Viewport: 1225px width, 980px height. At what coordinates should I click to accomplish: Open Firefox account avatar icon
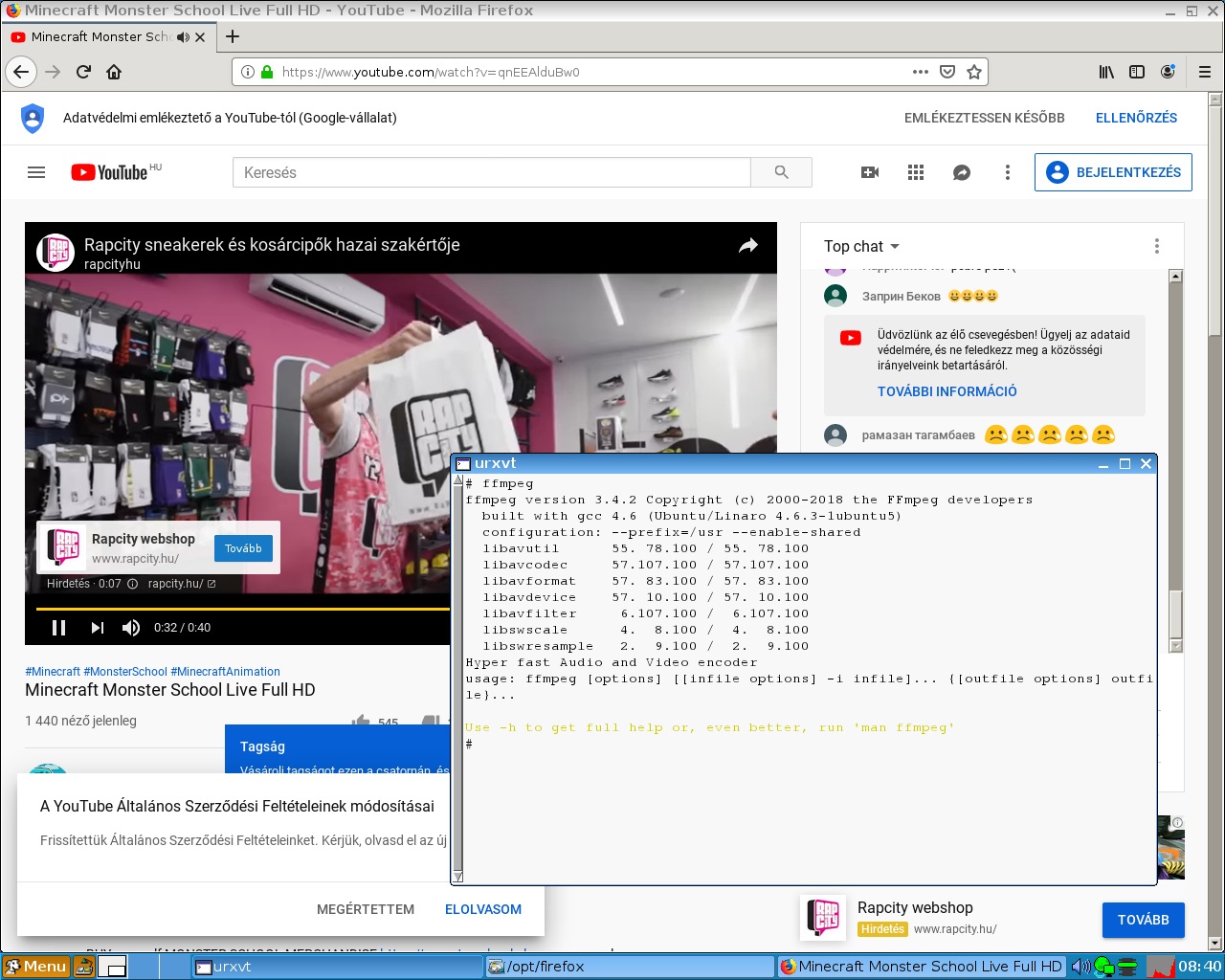(x=1168, y=72)
